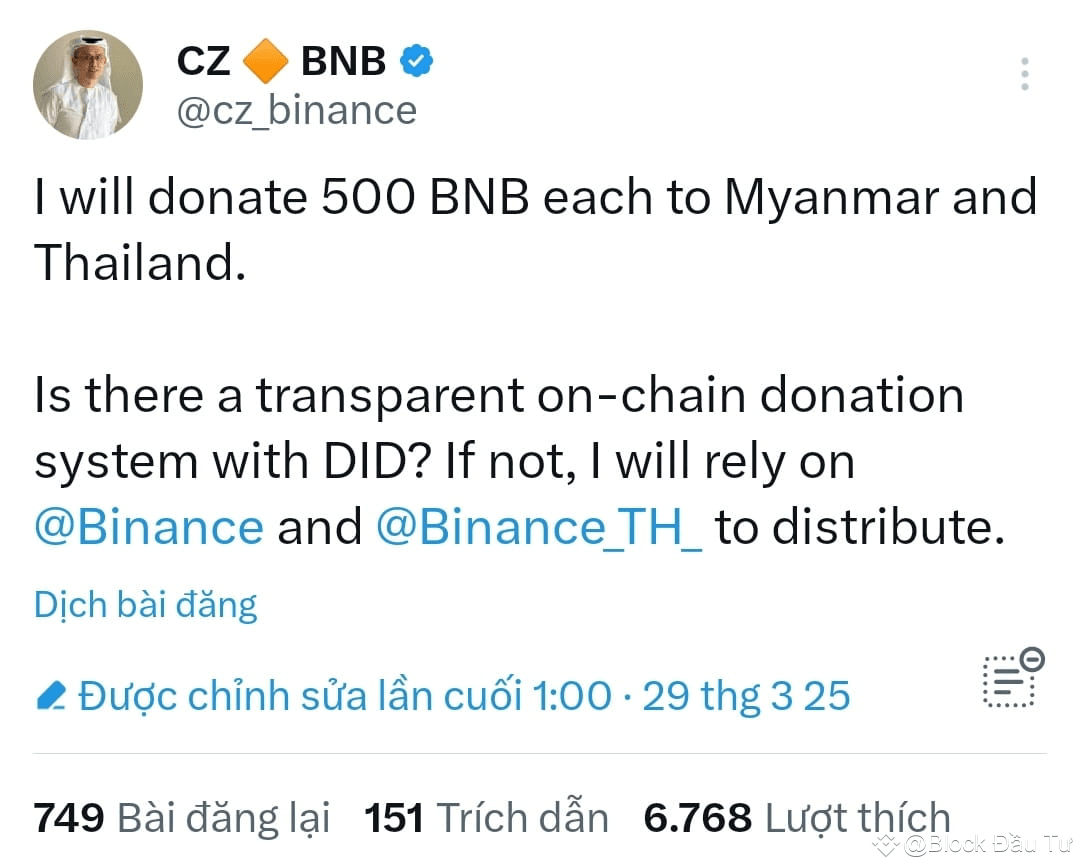The height and width of the screenshot is (866, 1080).
Task: Open the @cz_binance handle
Action: coord(296,110)
